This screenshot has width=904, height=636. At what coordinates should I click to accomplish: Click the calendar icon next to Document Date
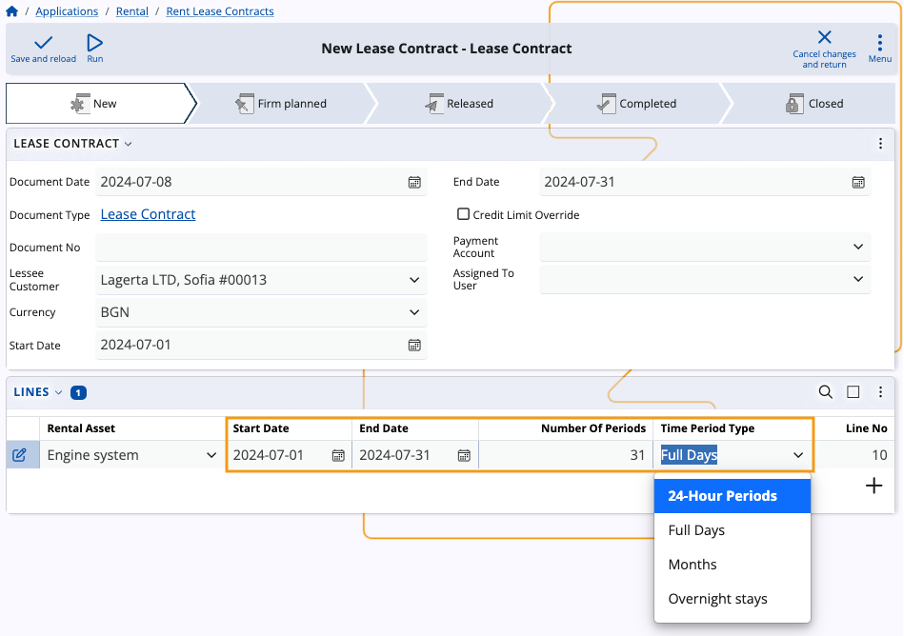click(x=414, y=182)
